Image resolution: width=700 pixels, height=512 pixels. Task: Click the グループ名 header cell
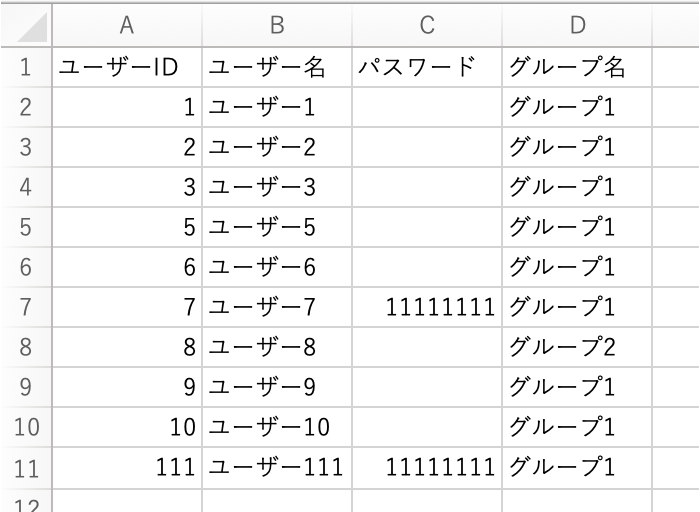point(577,67)
